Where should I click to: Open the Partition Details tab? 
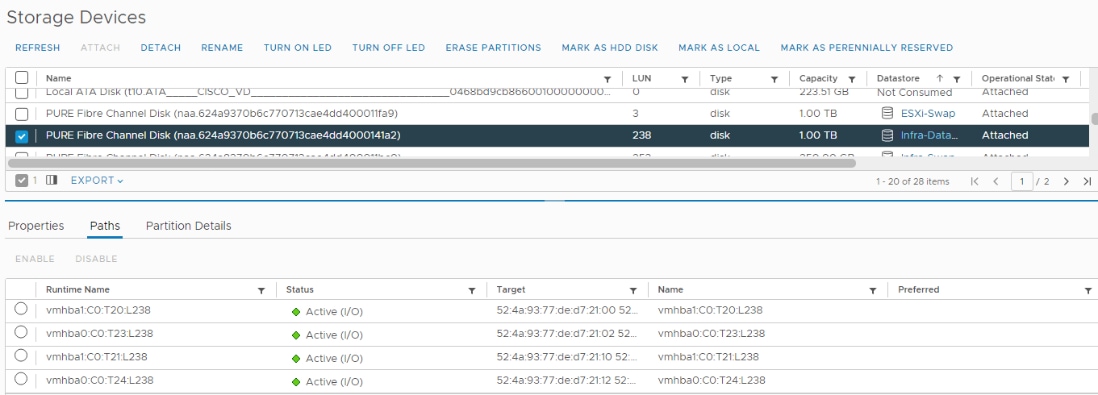pos(188,226)
